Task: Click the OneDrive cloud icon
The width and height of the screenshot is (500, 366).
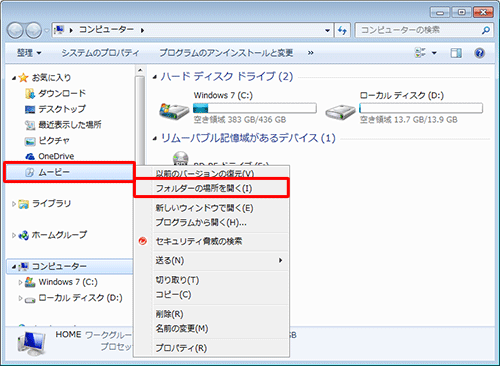Action: [x=30, y=156]
